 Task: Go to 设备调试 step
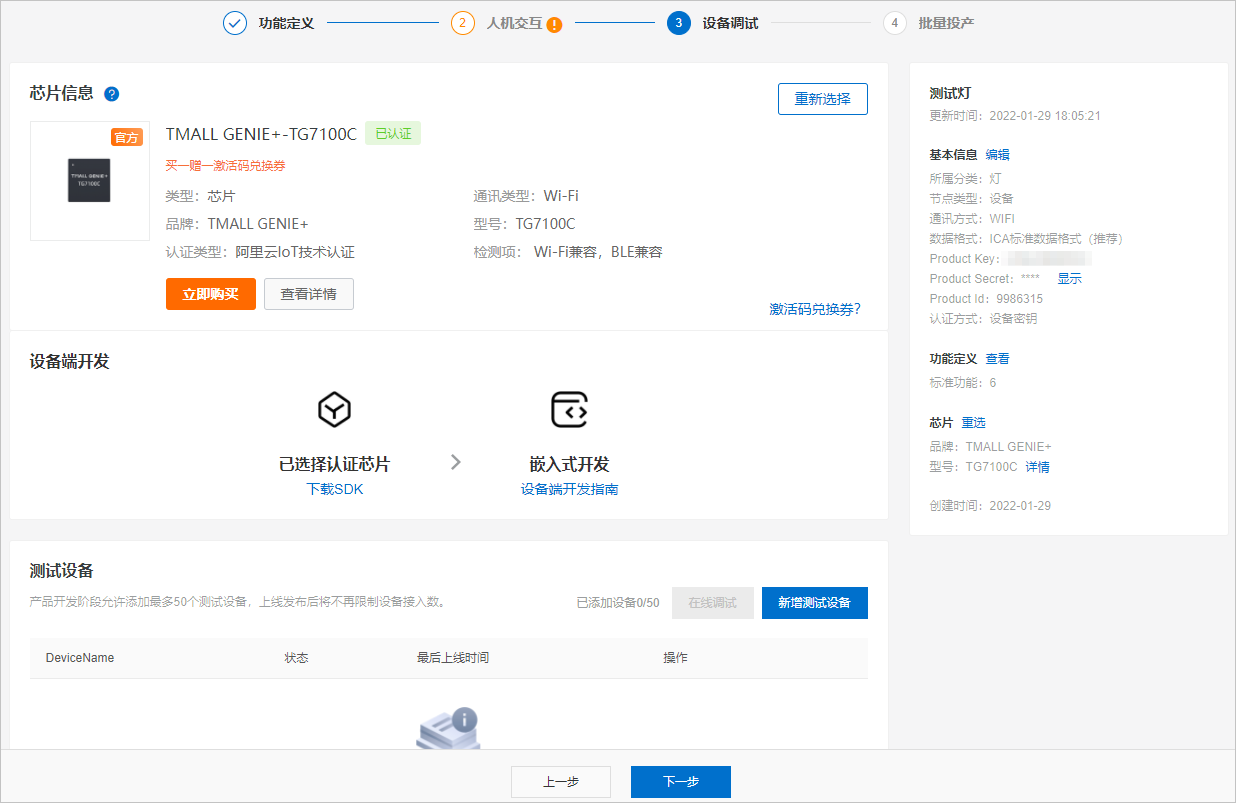(x=730, y=23)
